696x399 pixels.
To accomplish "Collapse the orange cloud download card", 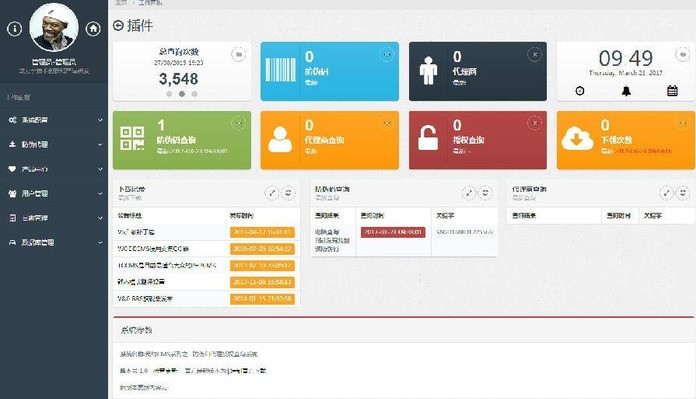I will point(683,123).
